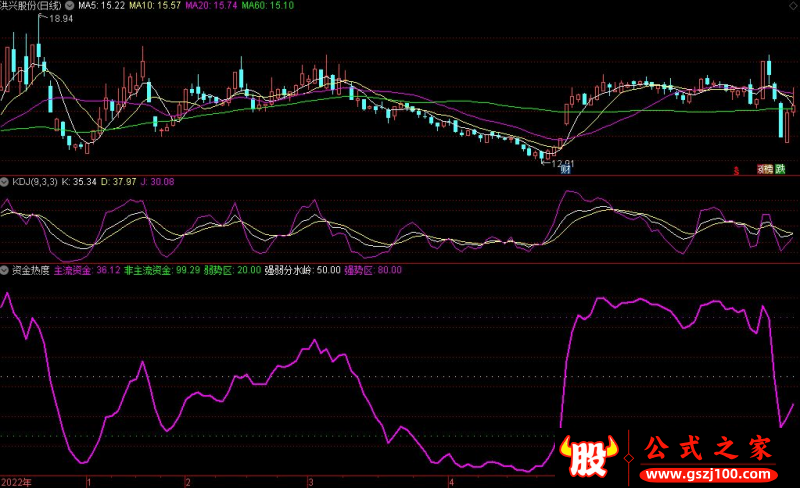Click the 强弱分水岭: 50.00 label
The height and width of the screenshot is (488, 800).
302,269
